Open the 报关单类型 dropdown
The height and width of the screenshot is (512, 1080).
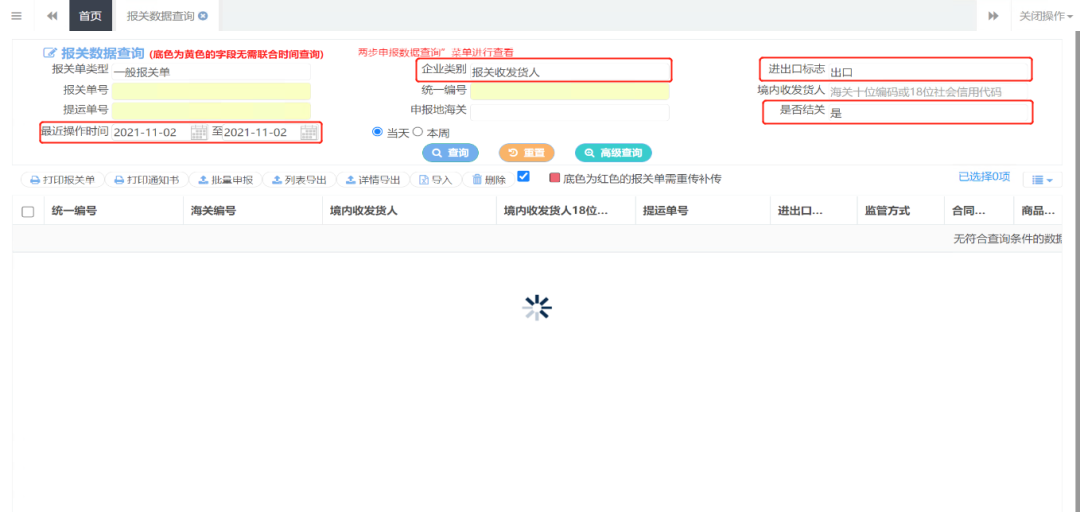click(211, 72)
